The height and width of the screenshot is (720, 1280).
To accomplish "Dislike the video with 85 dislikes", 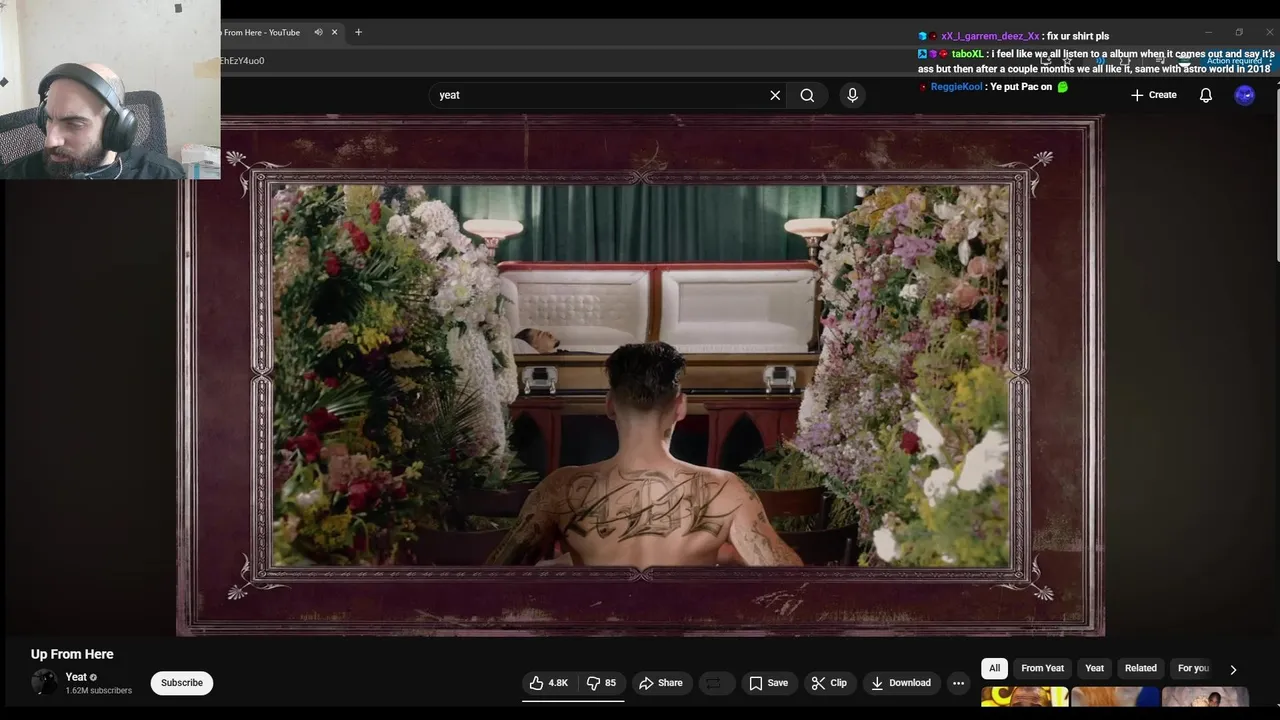I will [x=601, y=683].
